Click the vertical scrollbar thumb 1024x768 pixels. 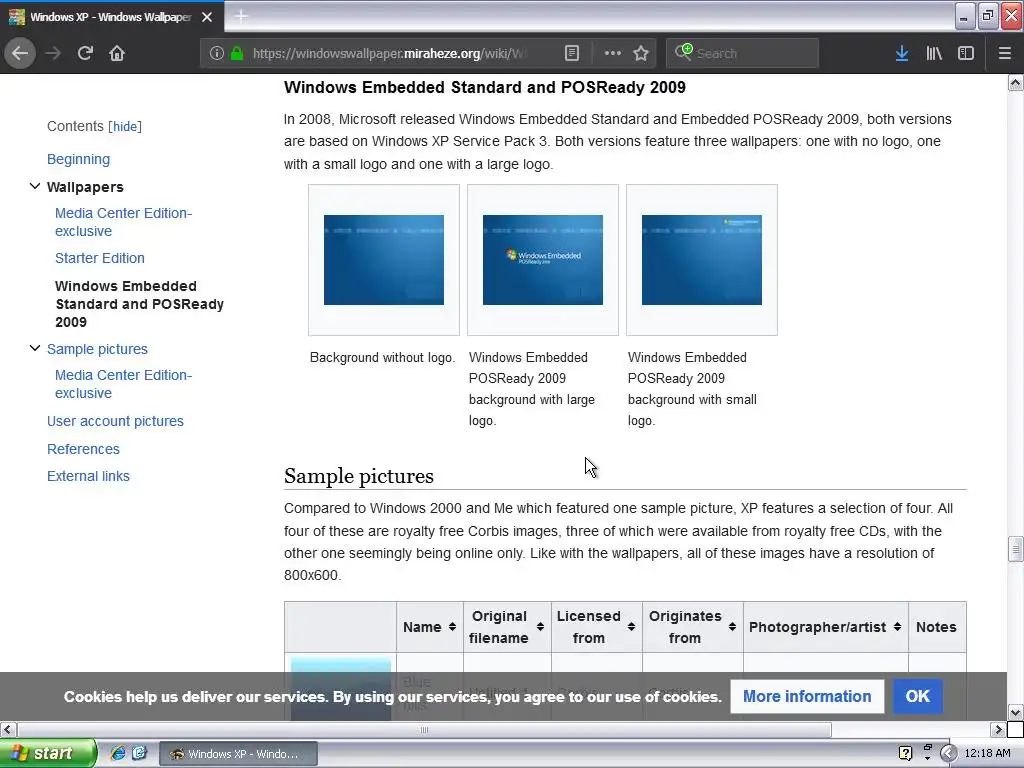(x=1016, y=549)
